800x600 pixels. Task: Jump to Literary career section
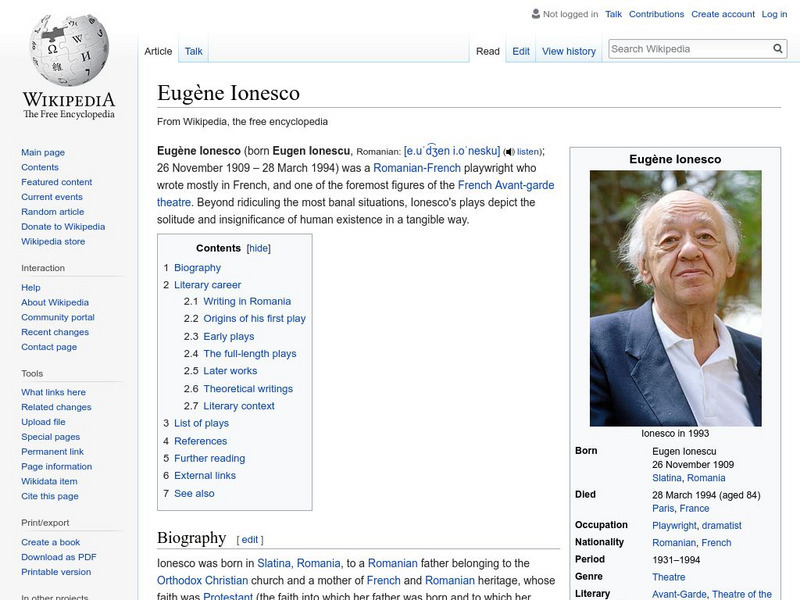207,285
